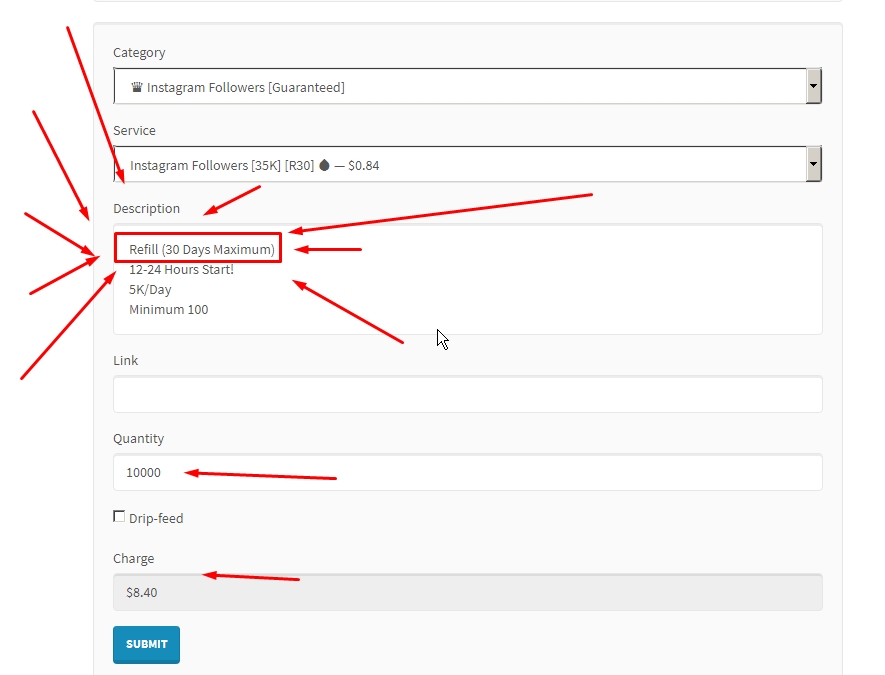Click the Charge label

click(x=133, y=558)
